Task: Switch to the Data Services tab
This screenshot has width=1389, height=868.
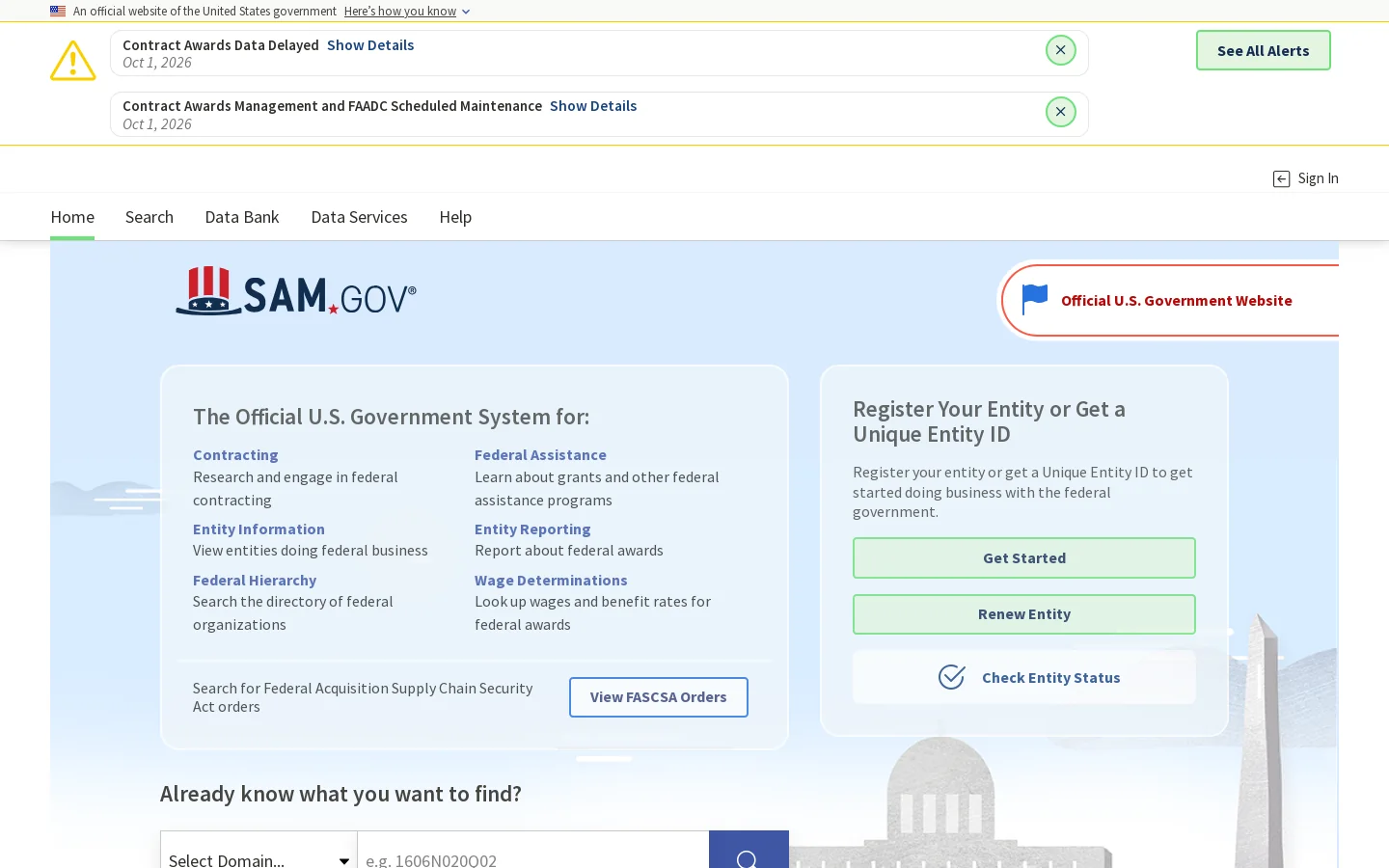Action: pos(359,217)
